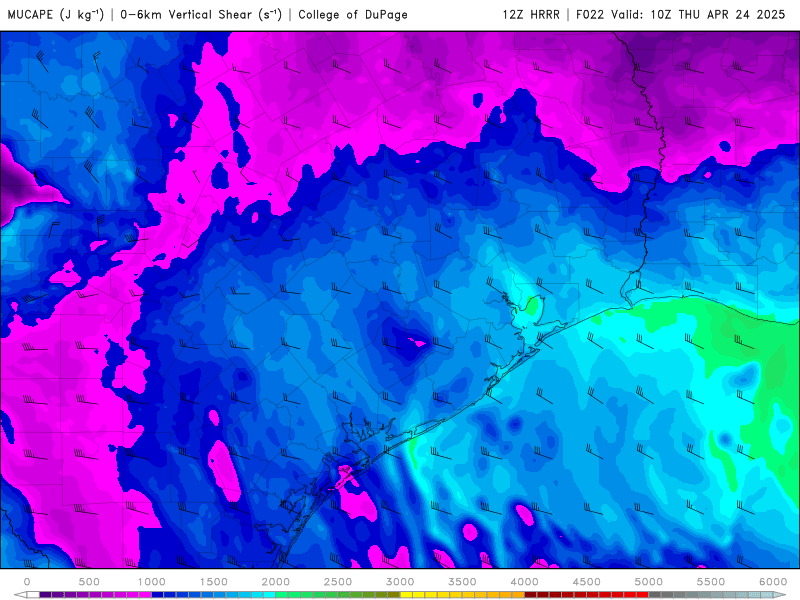
Task: Click the "1000" color bar label
Action: point(152,582)
